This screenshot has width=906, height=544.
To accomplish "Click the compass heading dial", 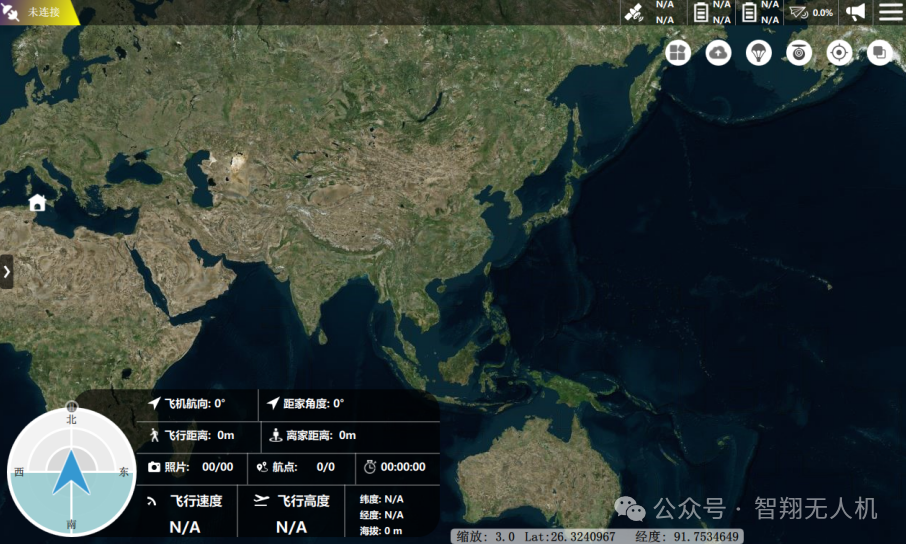I will [71, 472].
